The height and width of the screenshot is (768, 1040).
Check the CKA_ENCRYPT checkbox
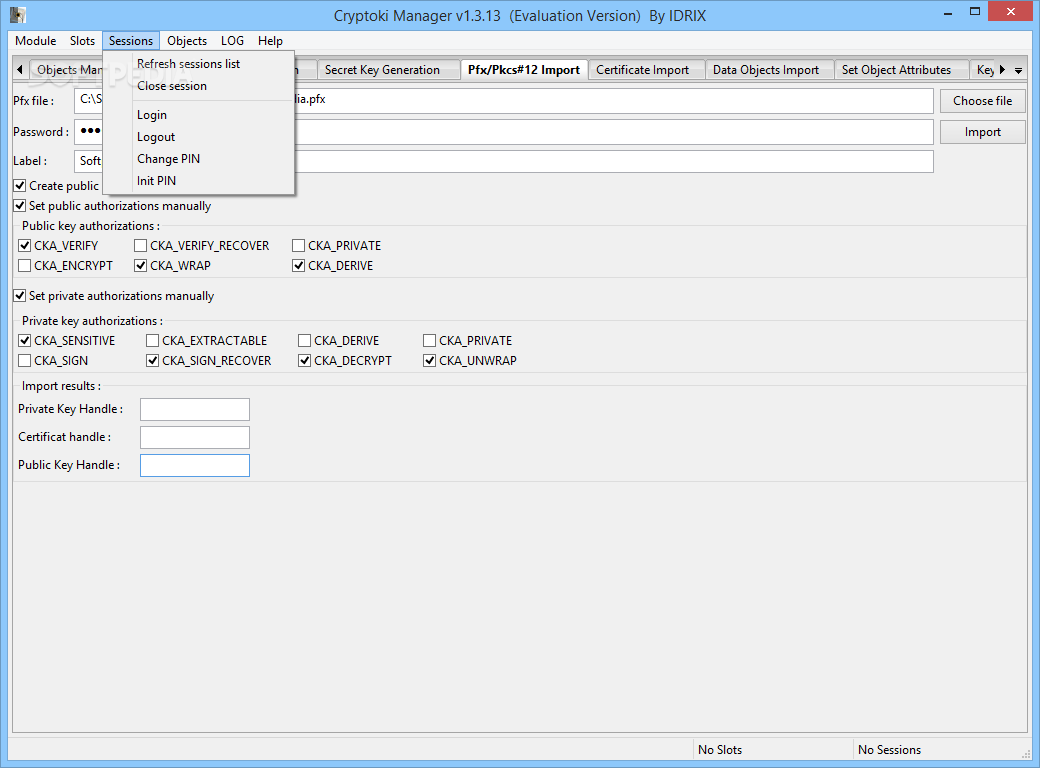click(25, 265)
